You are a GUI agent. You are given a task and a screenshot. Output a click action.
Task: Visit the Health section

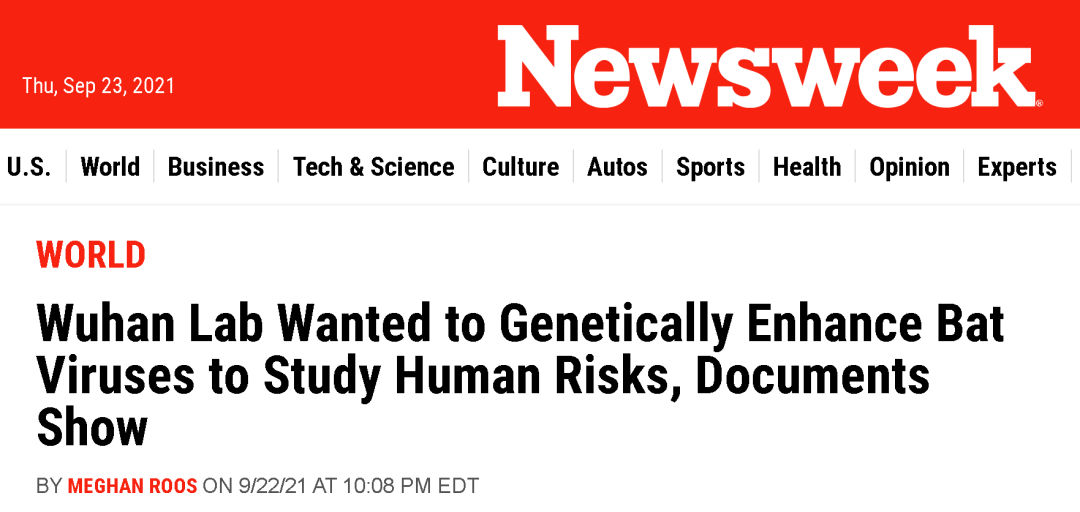[807, 167]
